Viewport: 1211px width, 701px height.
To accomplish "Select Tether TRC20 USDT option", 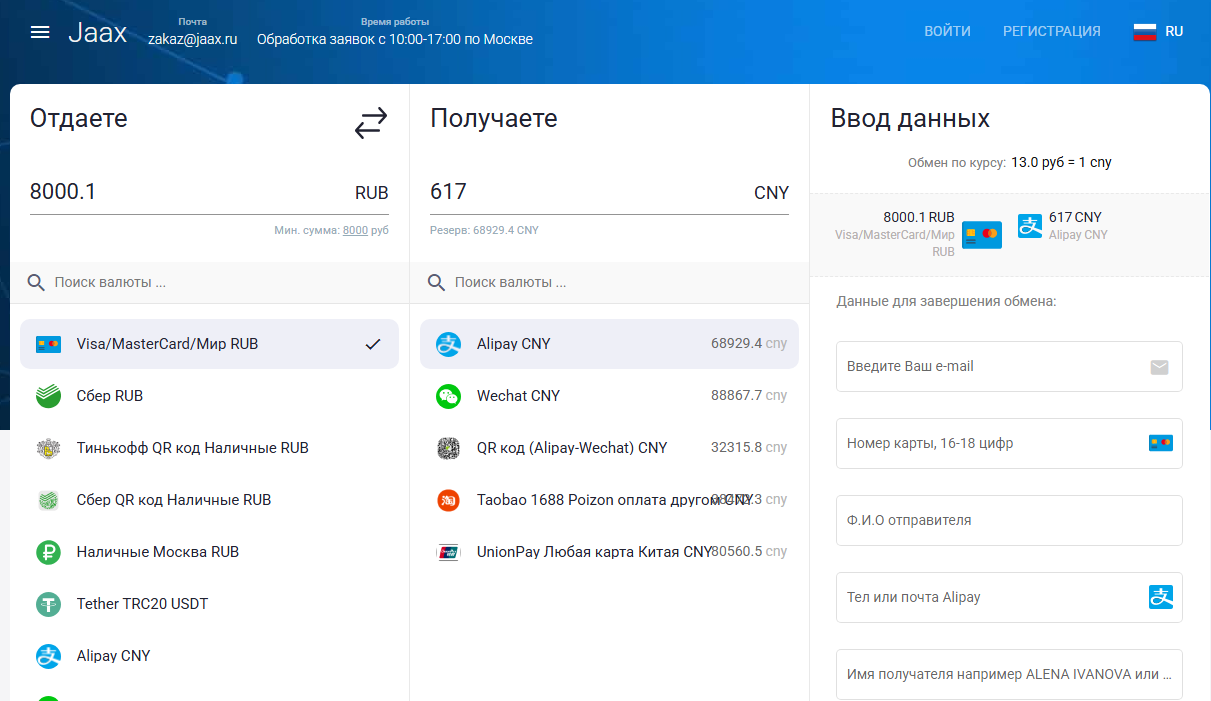I will point(209,604).
